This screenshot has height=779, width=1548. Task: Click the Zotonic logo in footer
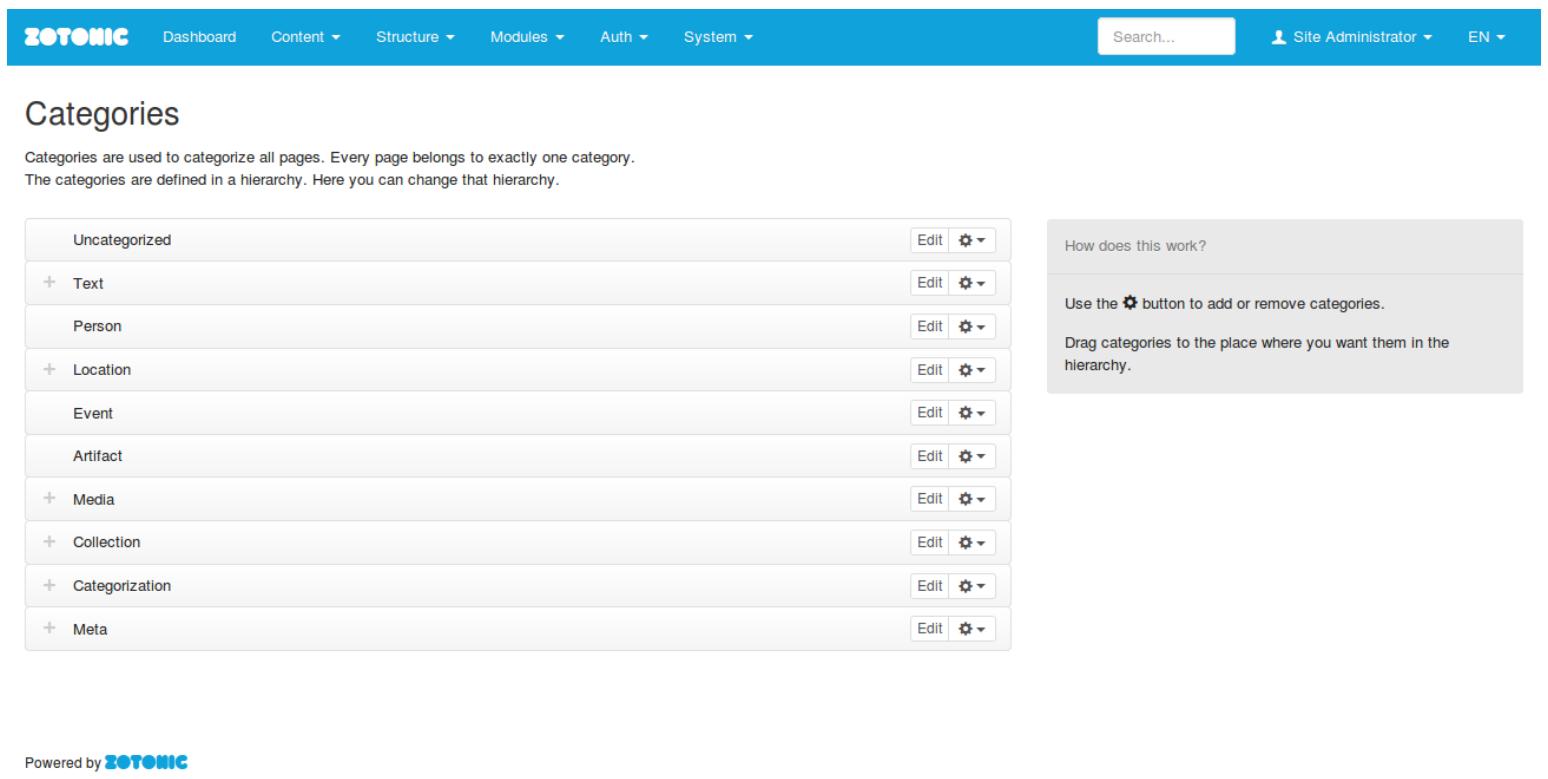pos(146,762)
